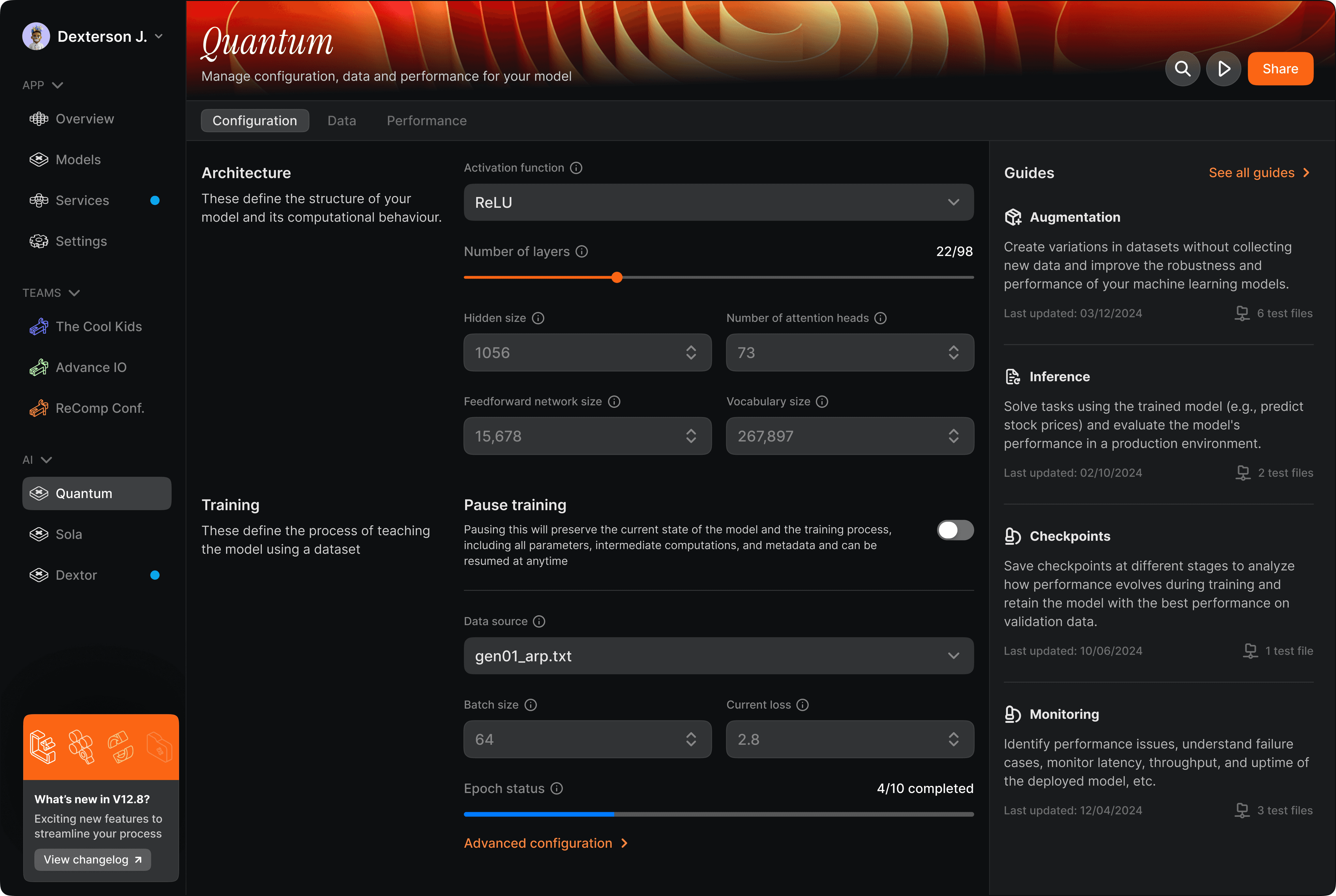The width and height of the screenshot is (1336, 896).
Task: Increment the Hidden size stepper
Action: coord(691,348)
